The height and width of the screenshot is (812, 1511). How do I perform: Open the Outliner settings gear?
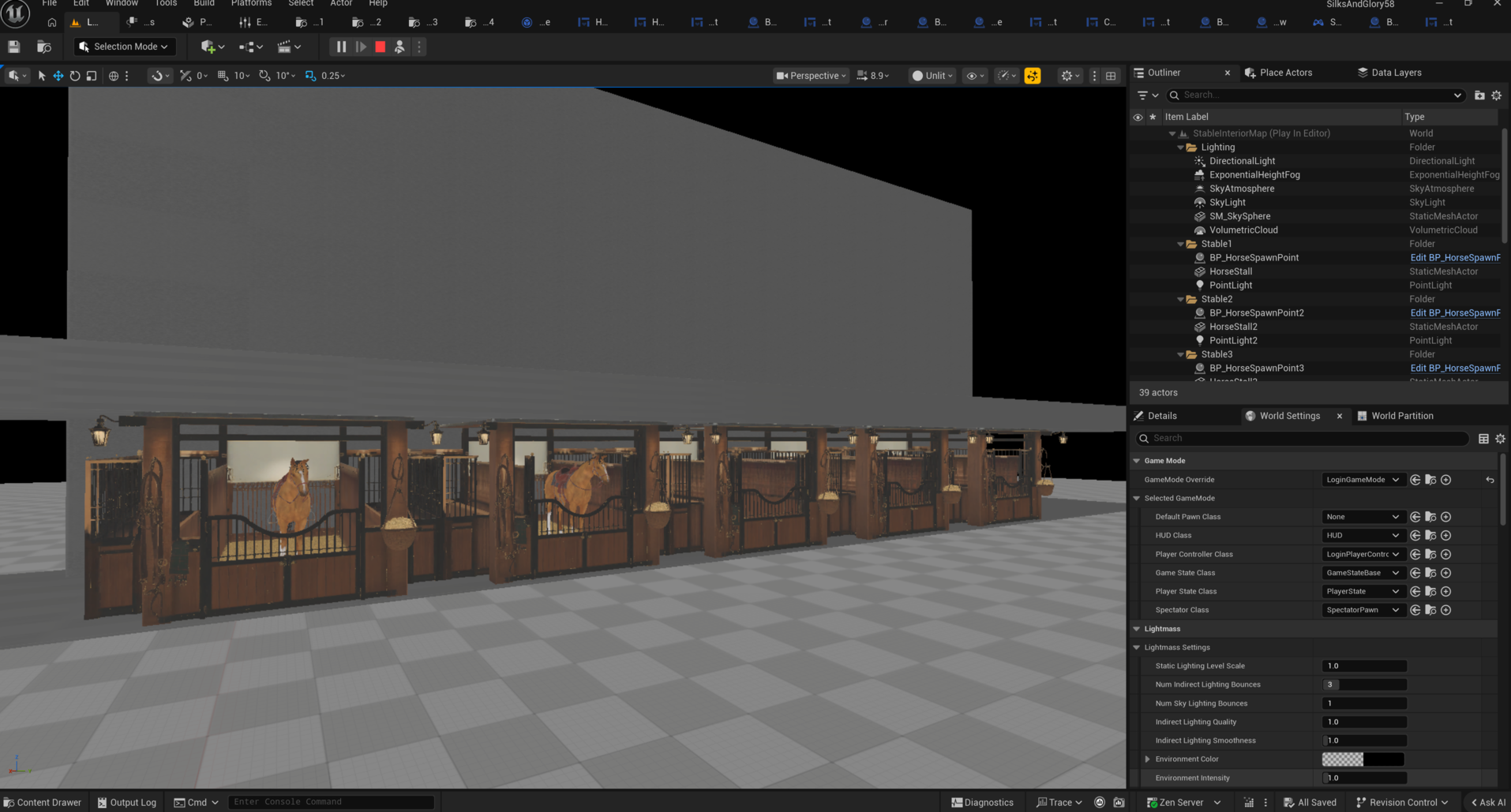(1496, 95)
